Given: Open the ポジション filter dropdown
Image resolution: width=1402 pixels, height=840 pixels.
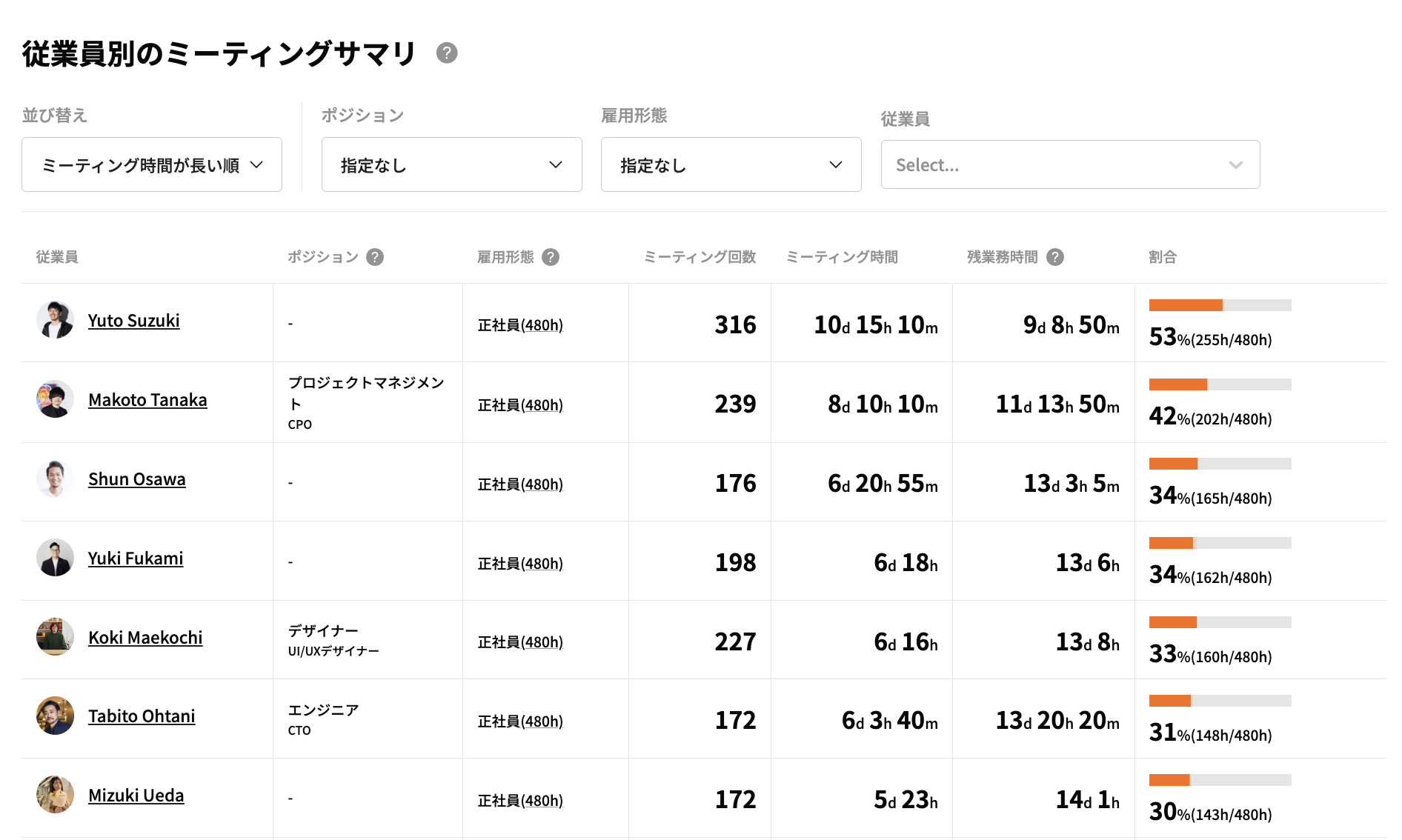Looking at the screenshot, I should coord(451,165).
